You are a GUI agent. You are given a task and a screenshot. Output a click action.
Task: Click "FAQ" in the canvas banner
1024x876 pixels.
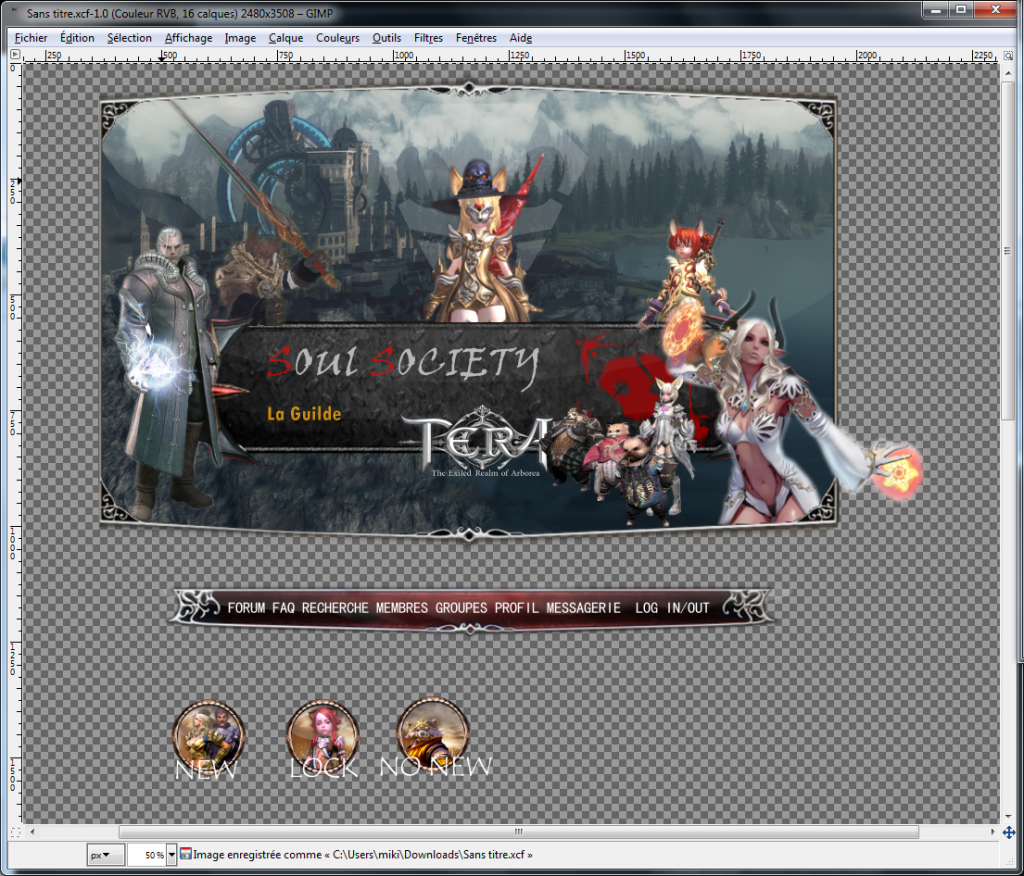click(283, 608)
